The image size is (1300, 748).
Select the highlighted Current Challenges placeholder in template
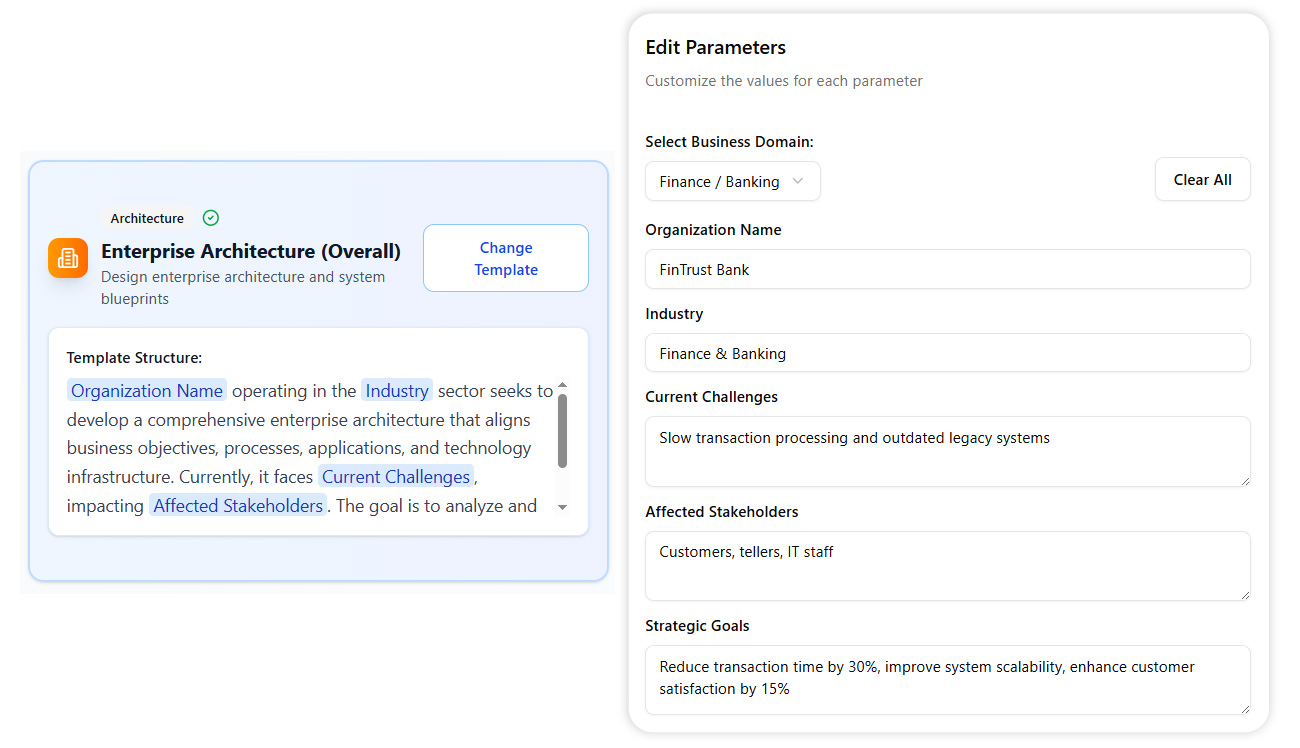396,477
